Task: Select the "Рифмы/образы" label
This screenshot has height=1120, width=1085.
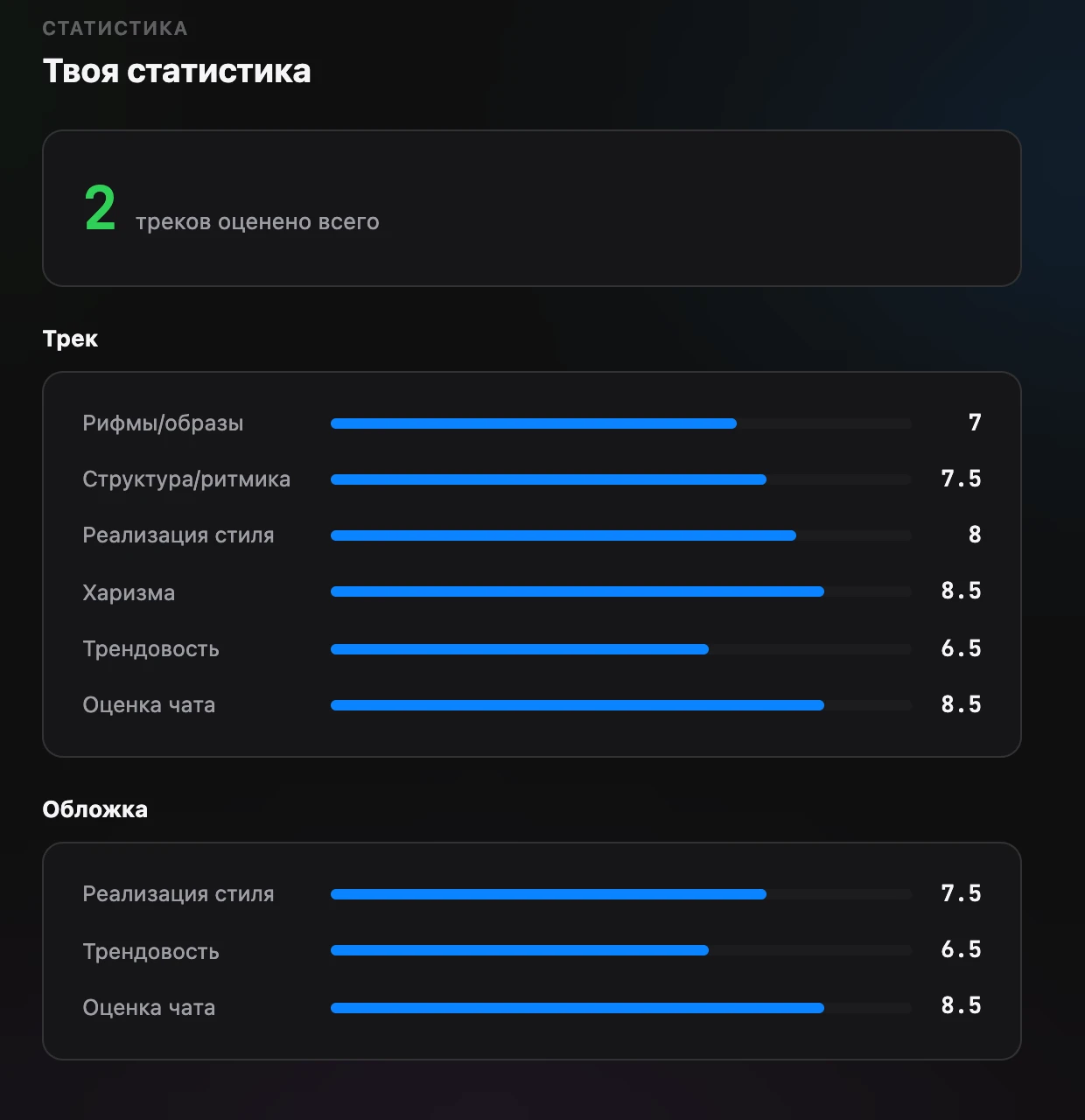Action: (x=163, y=423)
